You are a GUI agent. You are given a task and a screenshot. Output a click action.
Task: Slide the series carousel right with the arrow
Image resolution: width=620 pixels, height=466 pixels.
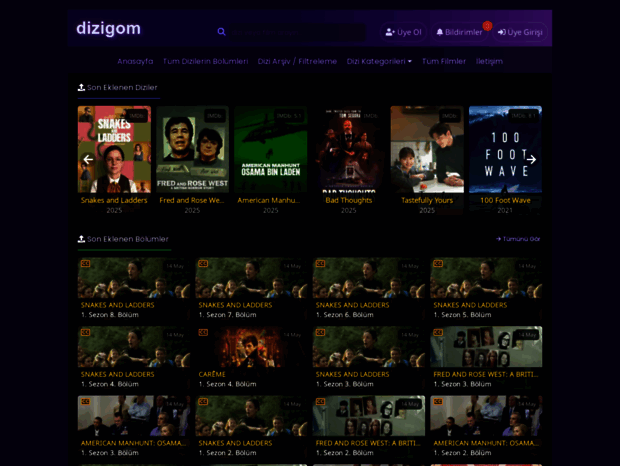tap(531, 159)
